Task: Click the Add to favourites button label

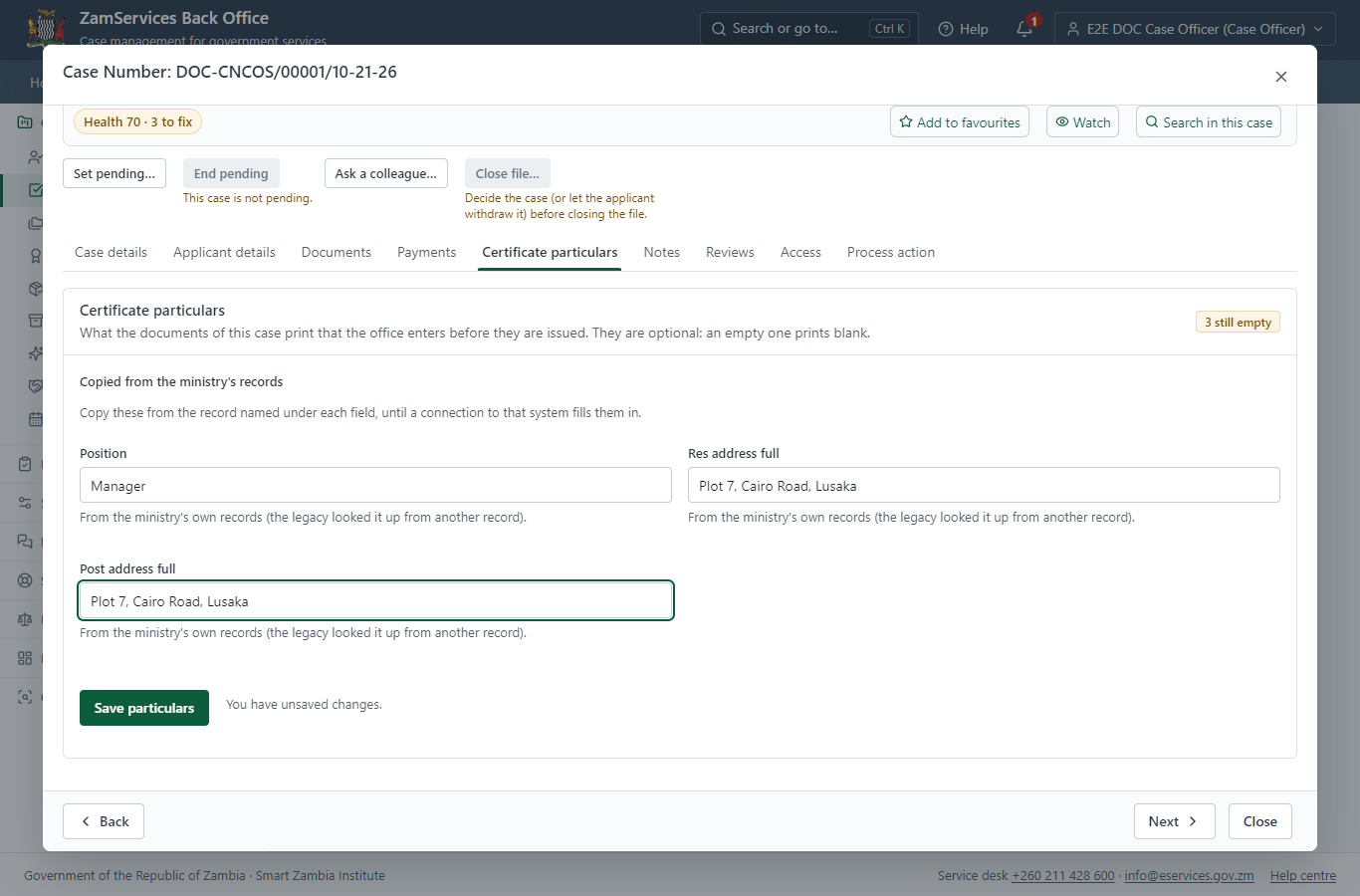Action: 969,122
